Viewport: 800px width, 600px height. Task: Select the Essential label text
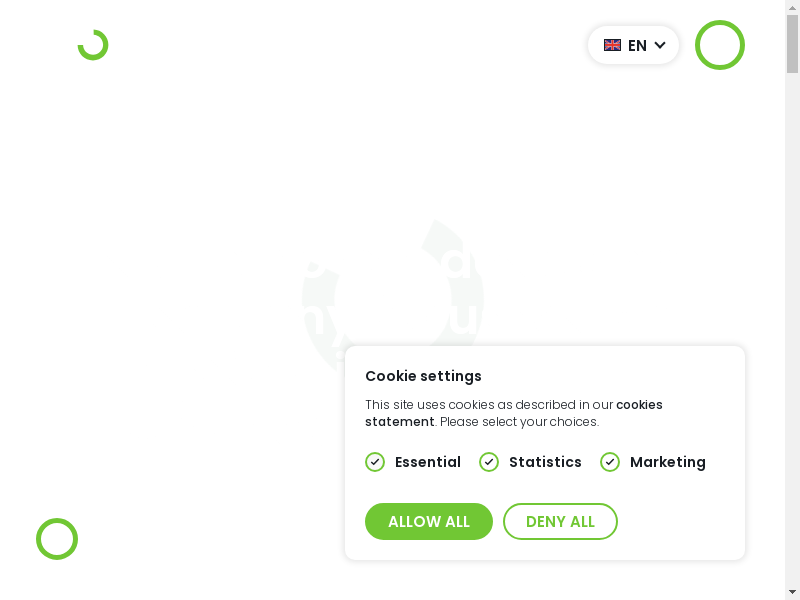[x=428, y=462]
